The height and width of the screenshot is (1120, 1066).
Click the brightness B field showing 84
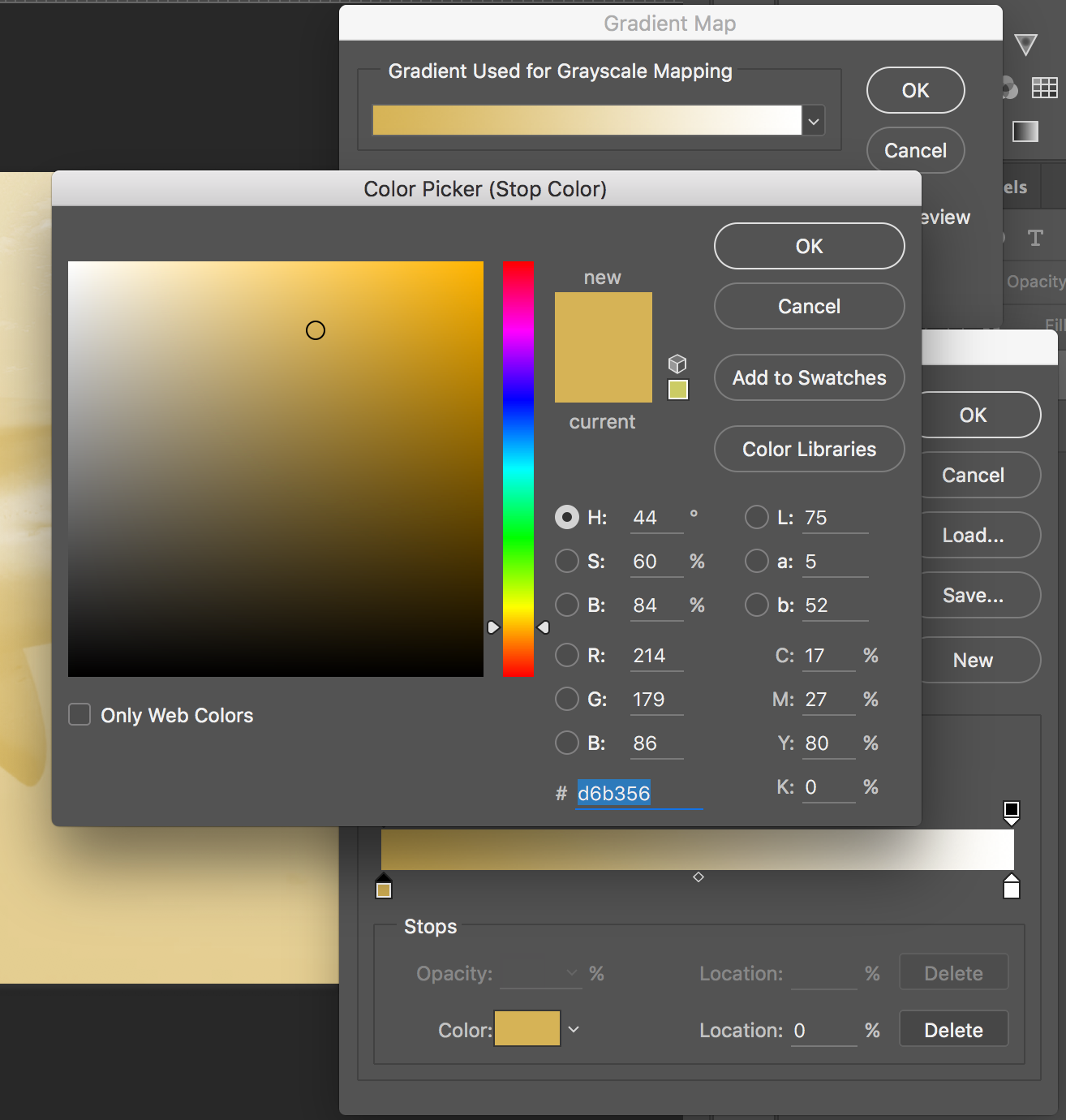click(x=657, y=605)
